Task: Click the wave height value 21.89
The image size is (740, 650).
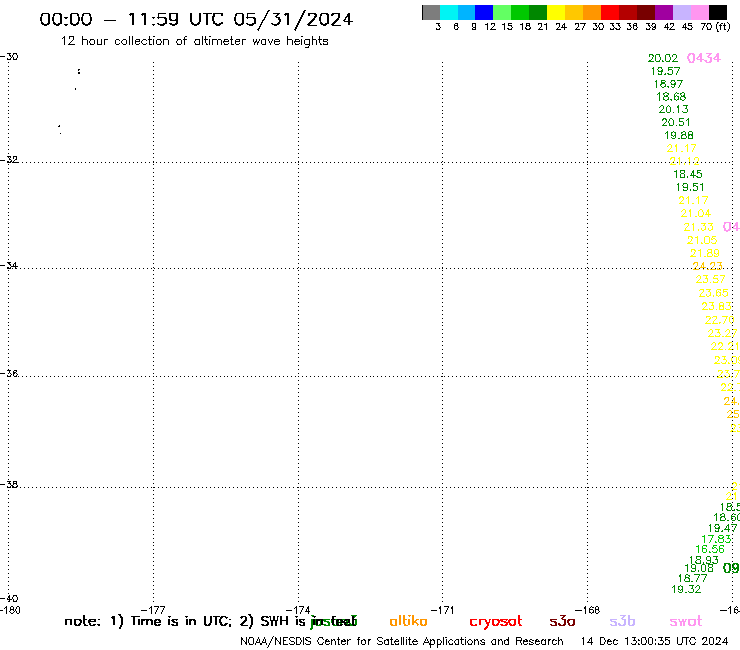Action: (x=705, y=253)
